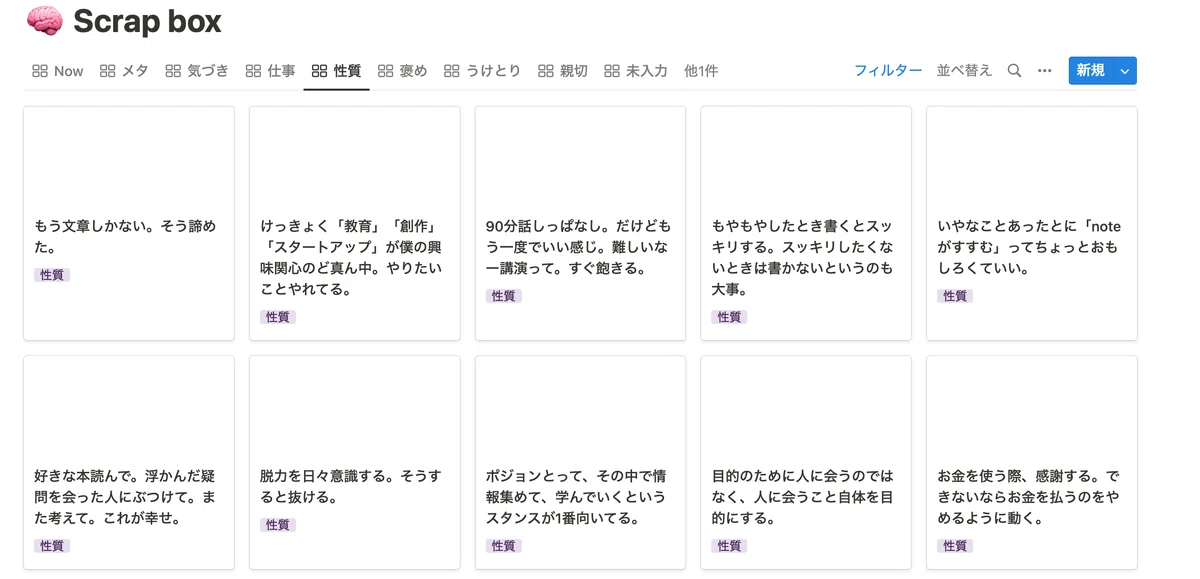Viewport: 1200px width, 579px height.
Task: Click the gallery icon of Now view
Action: coord(40,71)
